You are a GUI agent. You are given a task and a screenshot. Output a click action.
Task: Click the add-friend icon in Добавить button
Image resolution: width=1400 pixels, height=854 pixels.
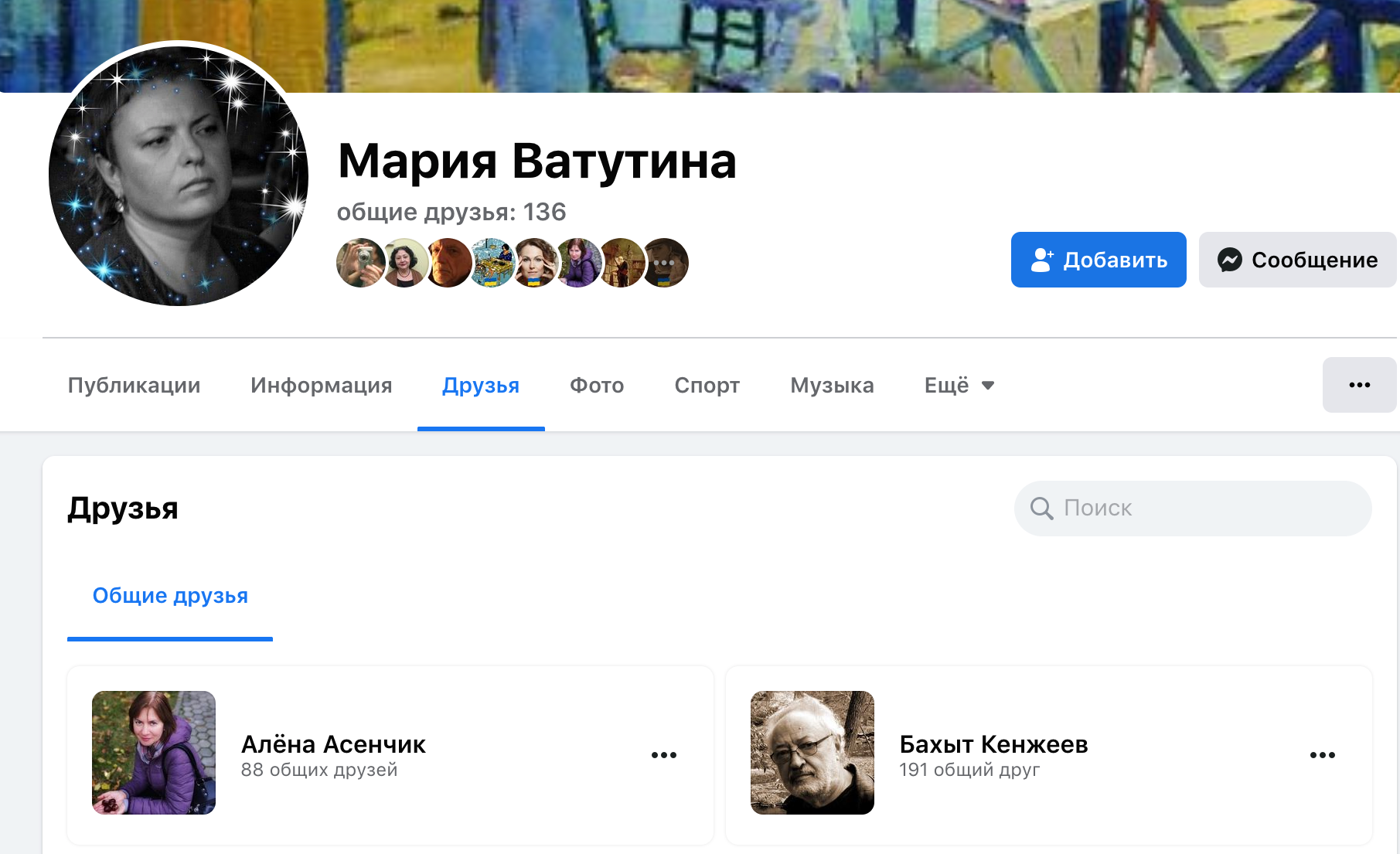coord(1042,260)
